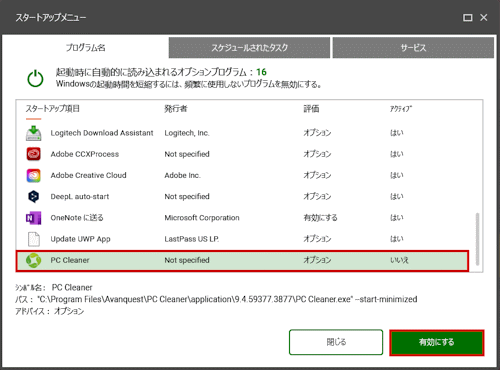Sort by 評価 column header
This screenshot has width=500, height=370.
click(311, 109)
